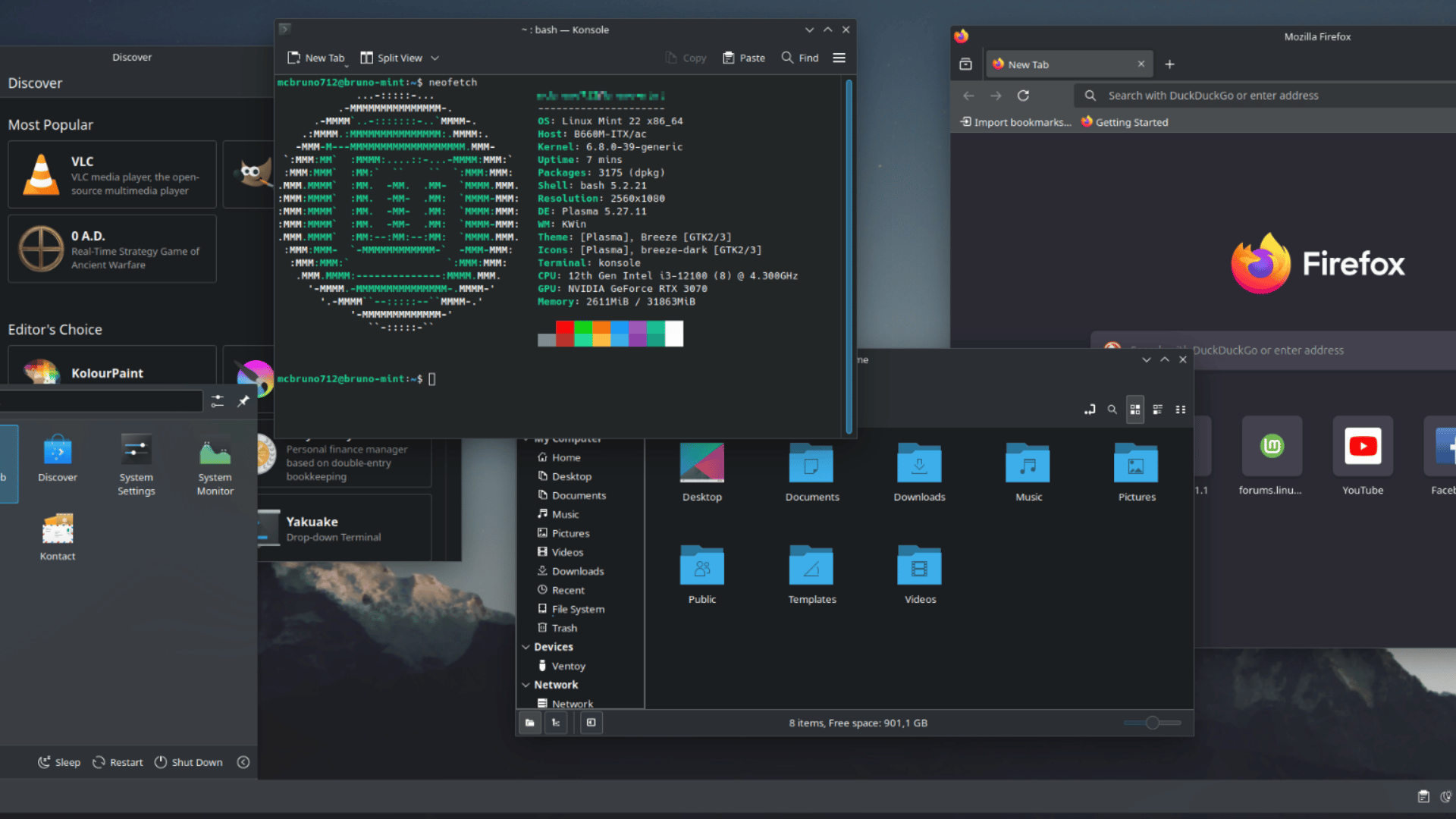Click file manager search icon

(1112, 409)
